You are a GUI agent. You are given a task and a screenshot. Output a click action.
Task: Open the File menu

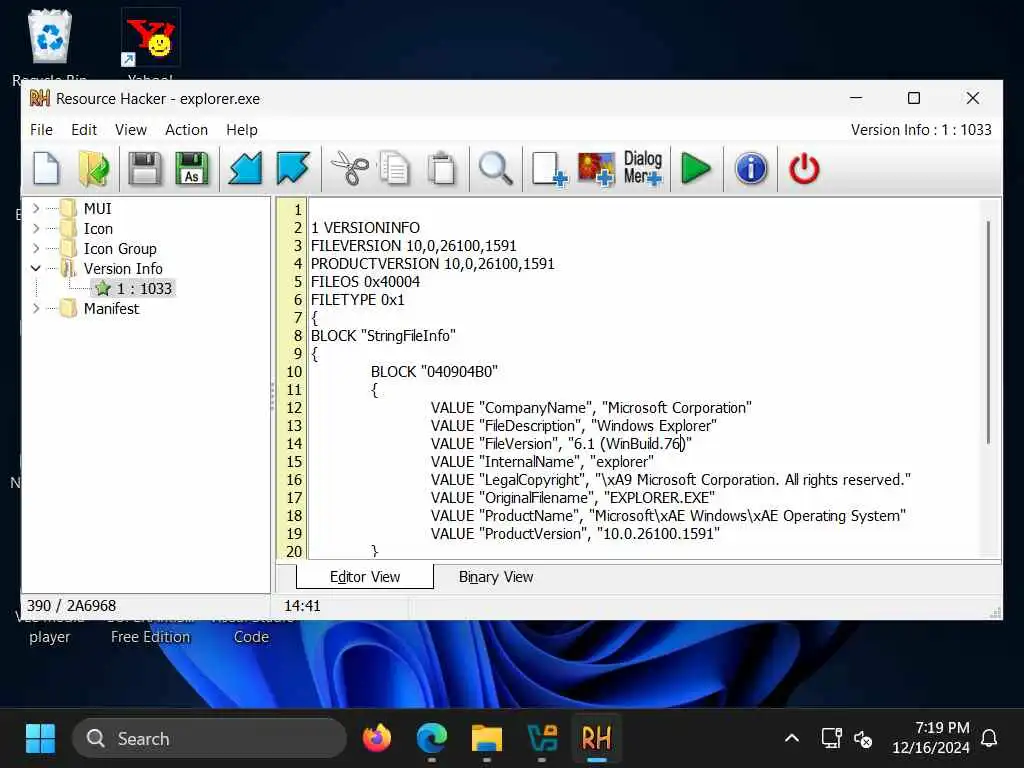[x=41, y=130]
